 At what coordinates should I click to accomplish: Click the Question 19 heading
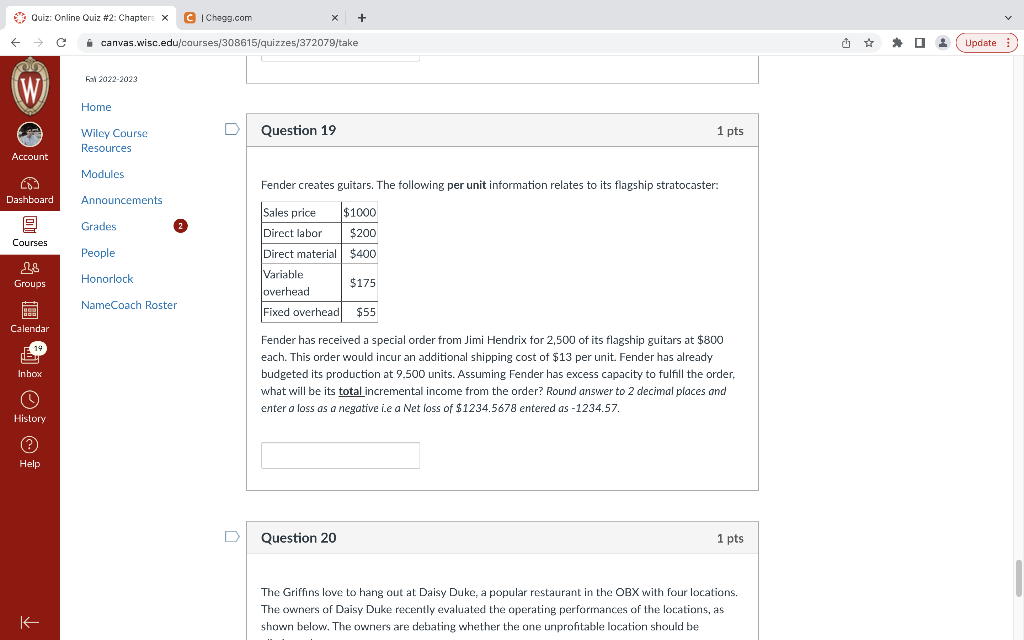click(x=298, y=130)
